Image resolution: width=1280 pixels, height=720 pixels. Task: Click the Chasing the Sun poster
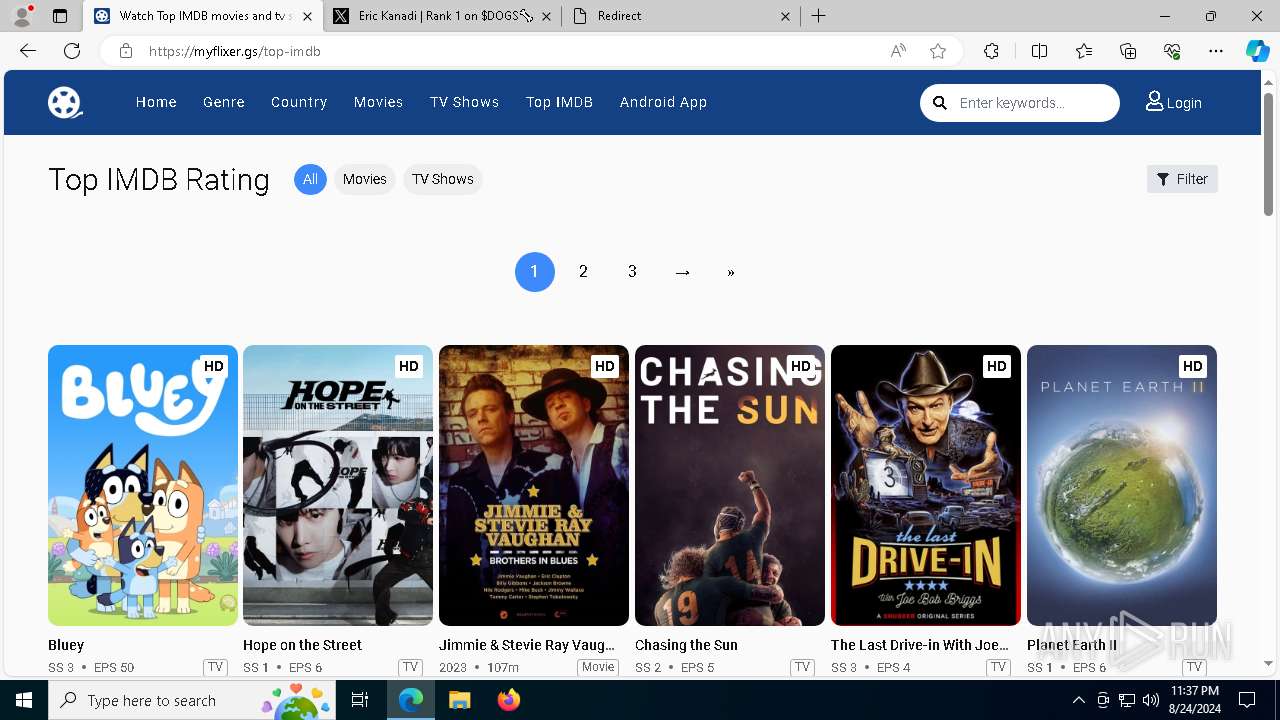(x=730, y=485)
